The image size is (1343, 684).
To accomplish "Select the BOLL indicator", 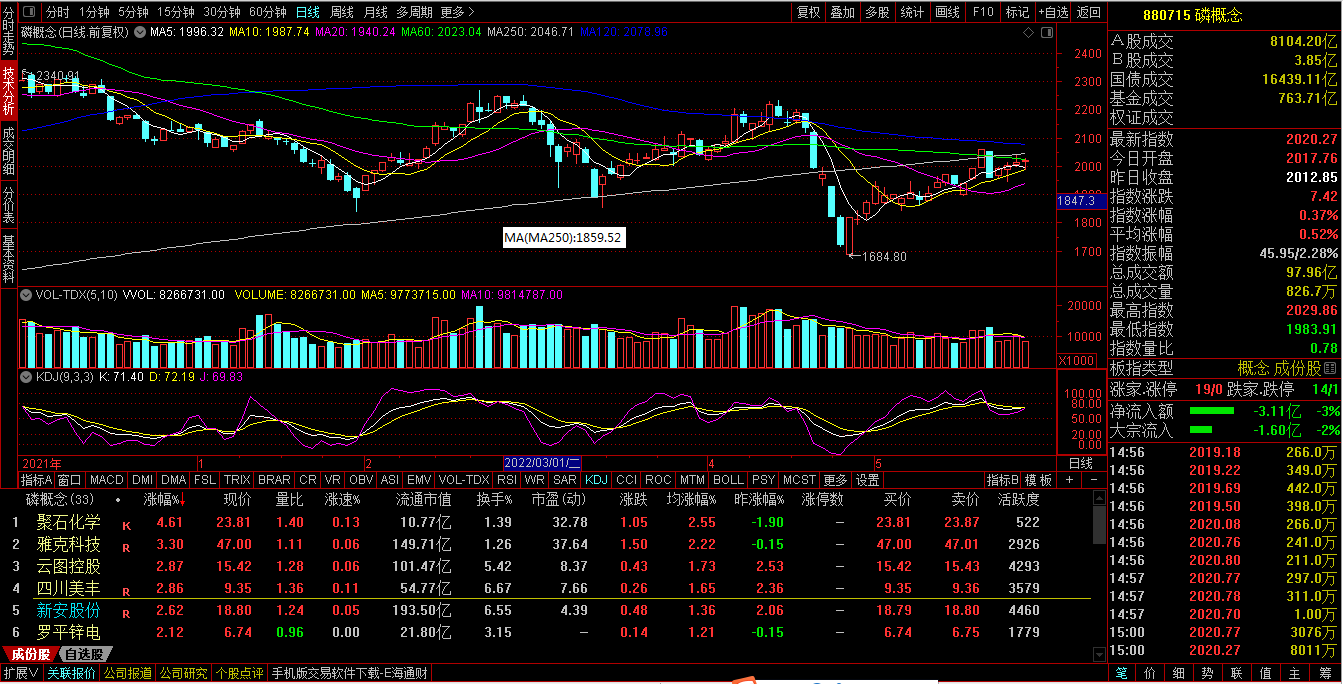I will click(728, 480).
